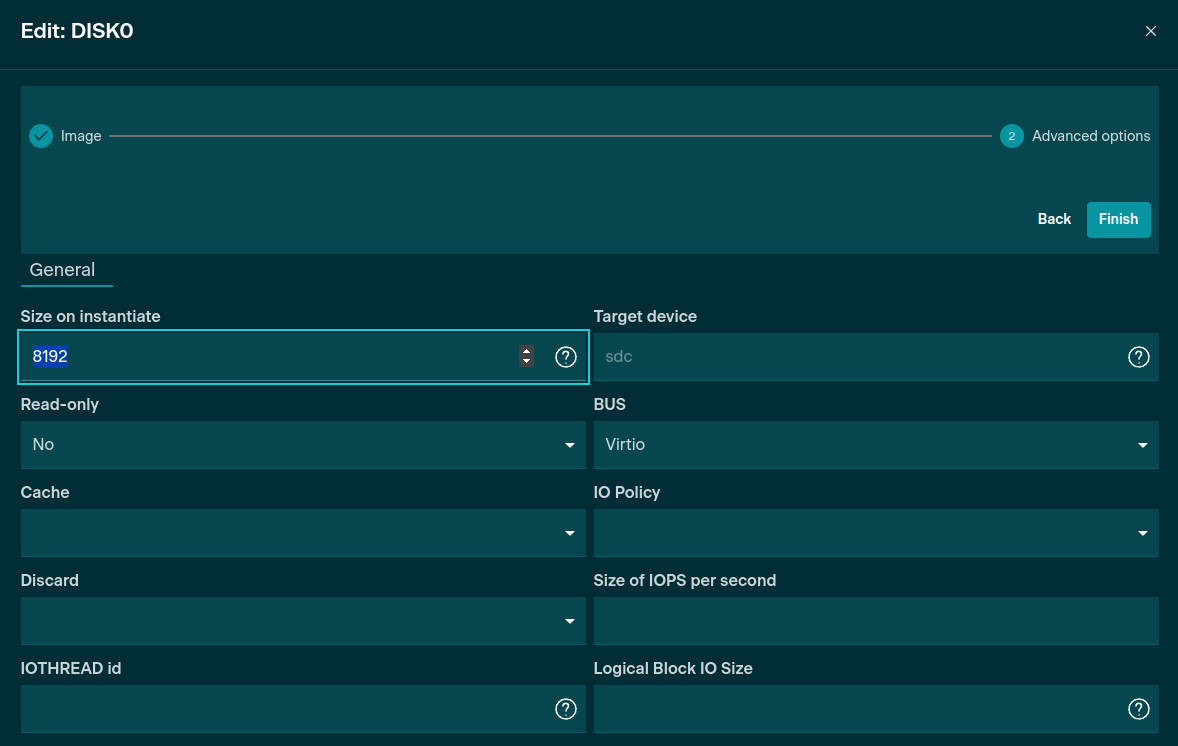Open the Cache dropdown

click(302, 533)
